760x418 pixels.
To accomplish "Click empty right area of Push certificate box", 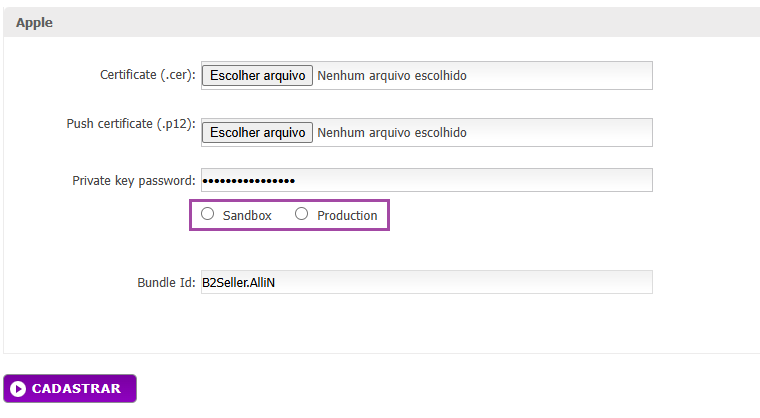I will pyautogui.click(x=570, y=132).
